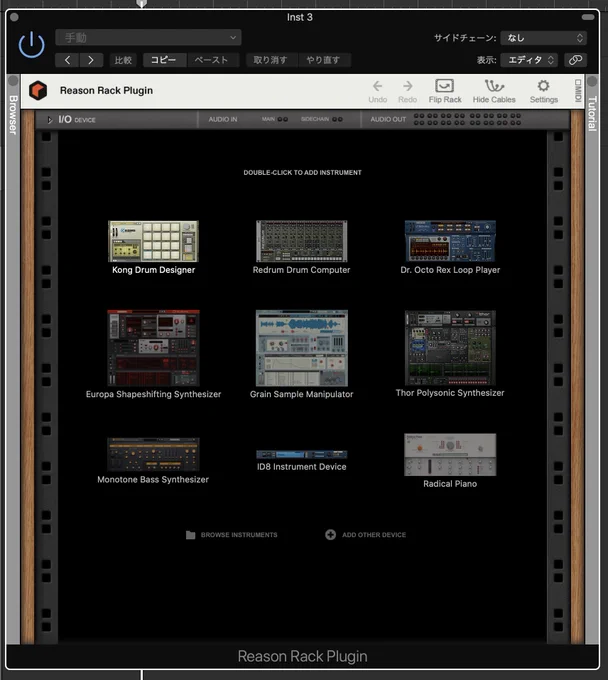Click Hide Cables icon
This screenshot has width=608, height=680.
[x=494, y=92]
